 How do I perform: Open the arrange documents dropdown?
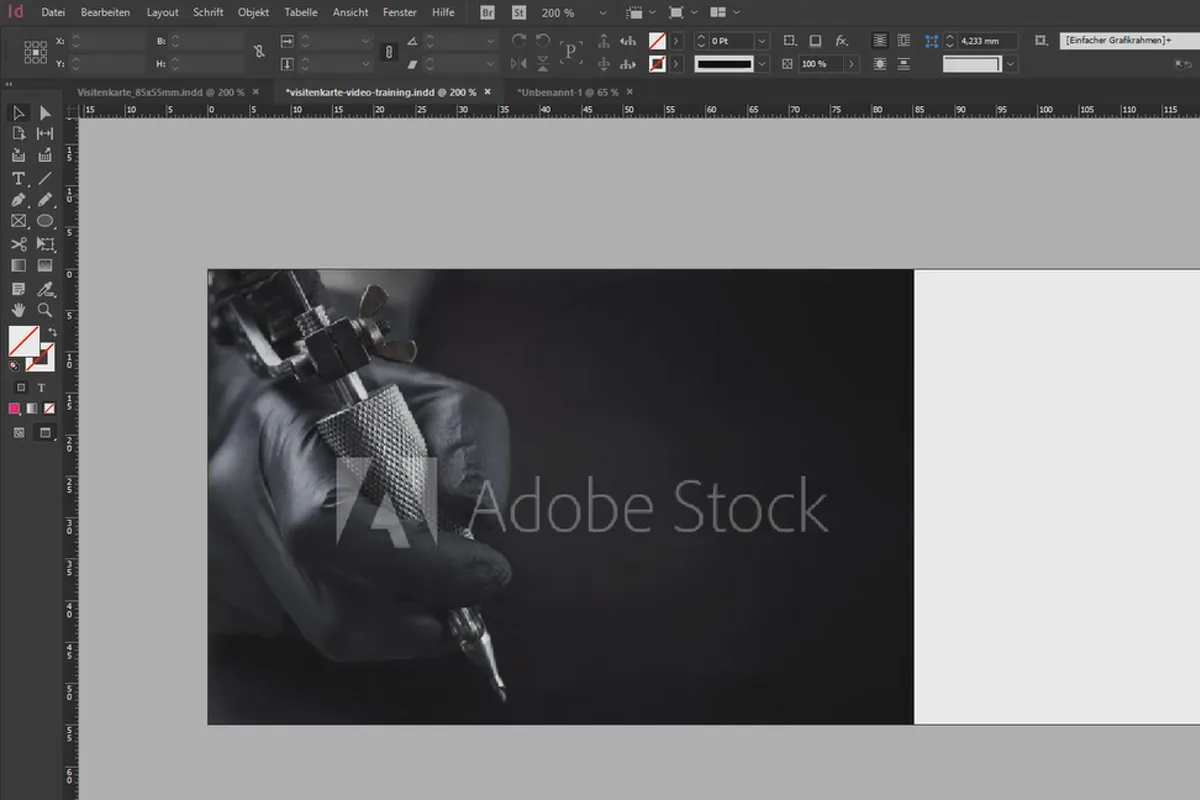click(725, 13)
